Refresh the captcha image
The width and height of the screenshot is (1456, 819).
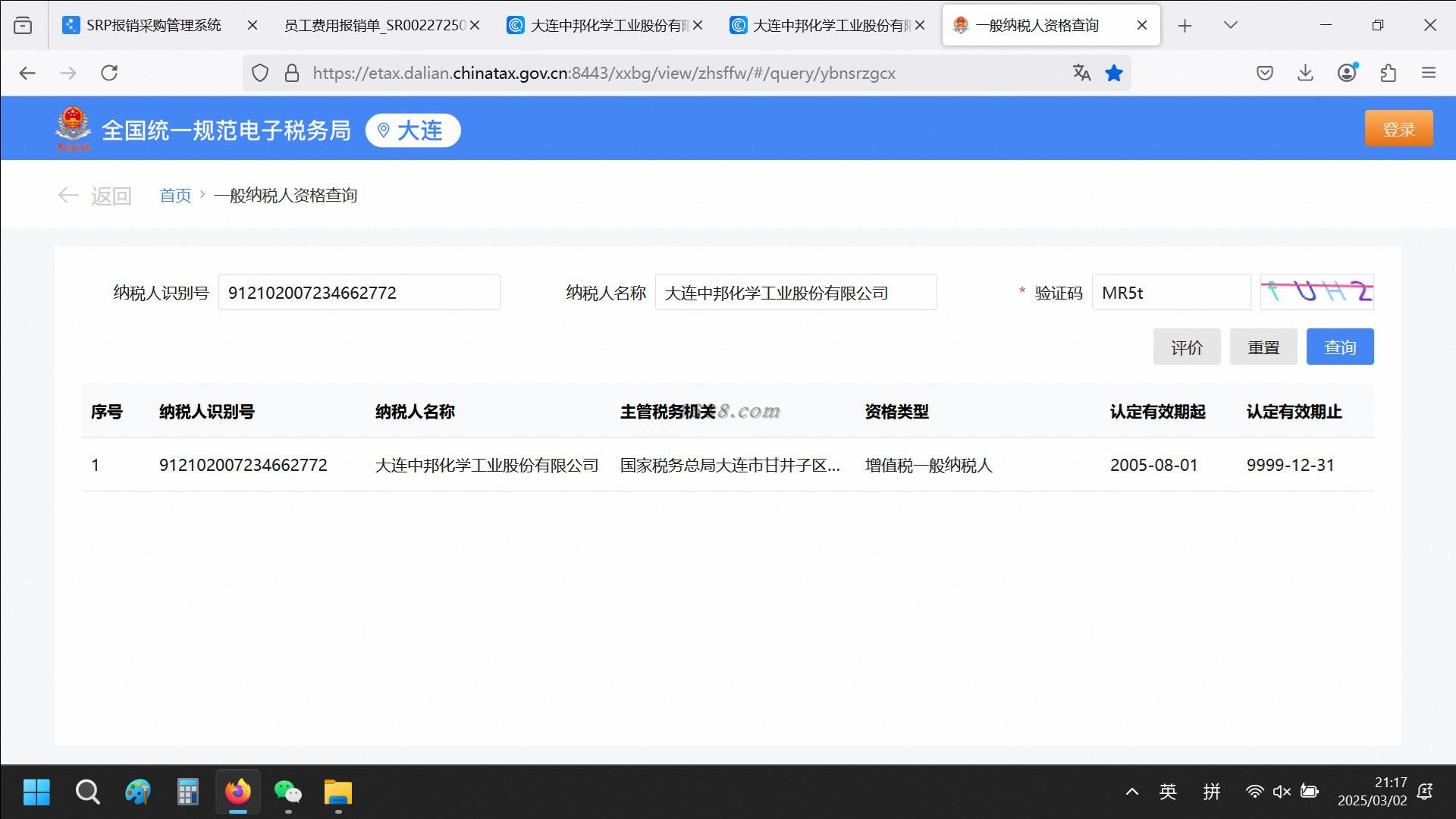pos(1316,293)
